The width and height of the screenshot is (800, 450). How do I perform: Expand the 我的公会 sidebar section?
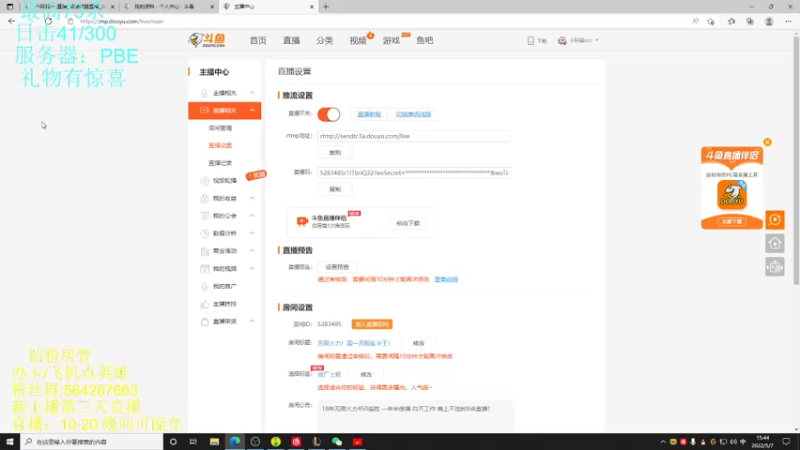252,216
